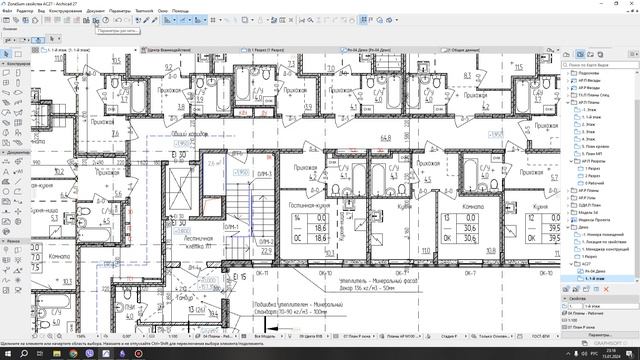Screen dimensions: 640x360
Task: Open Конструирование menu
Action: click(x=65, y=11)
